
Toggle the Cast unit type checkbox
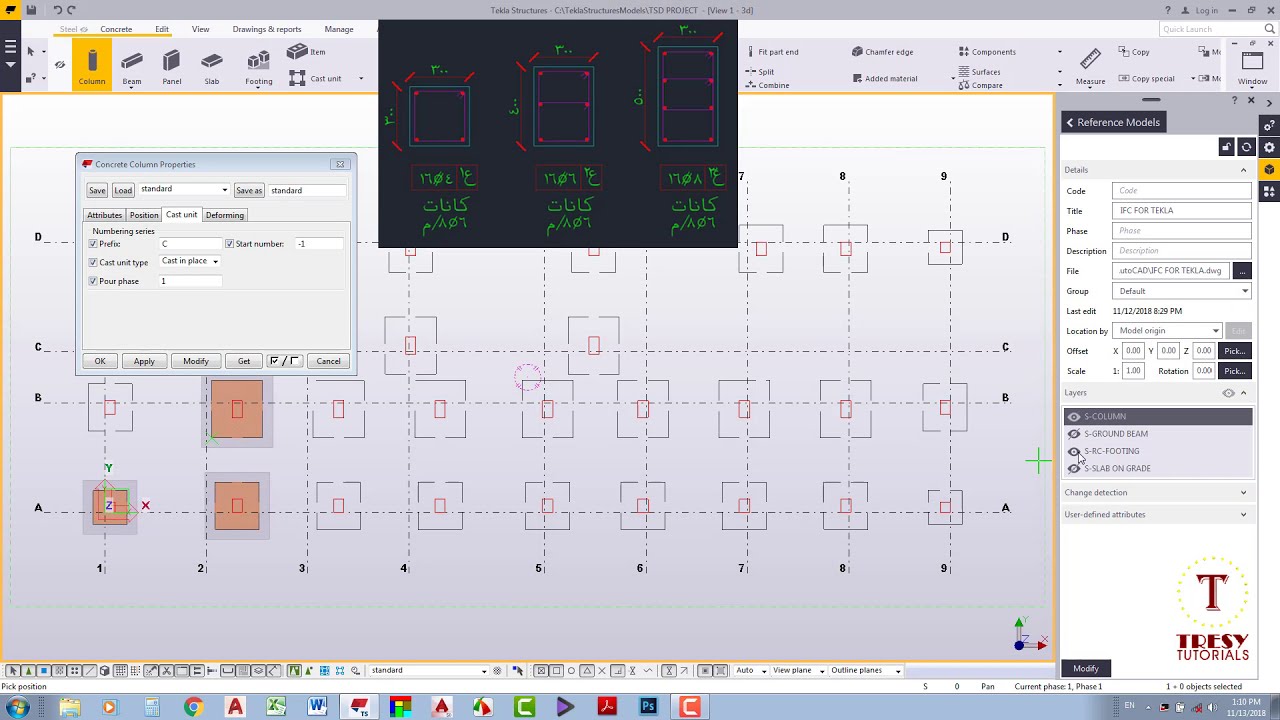(x=93, y=262)
